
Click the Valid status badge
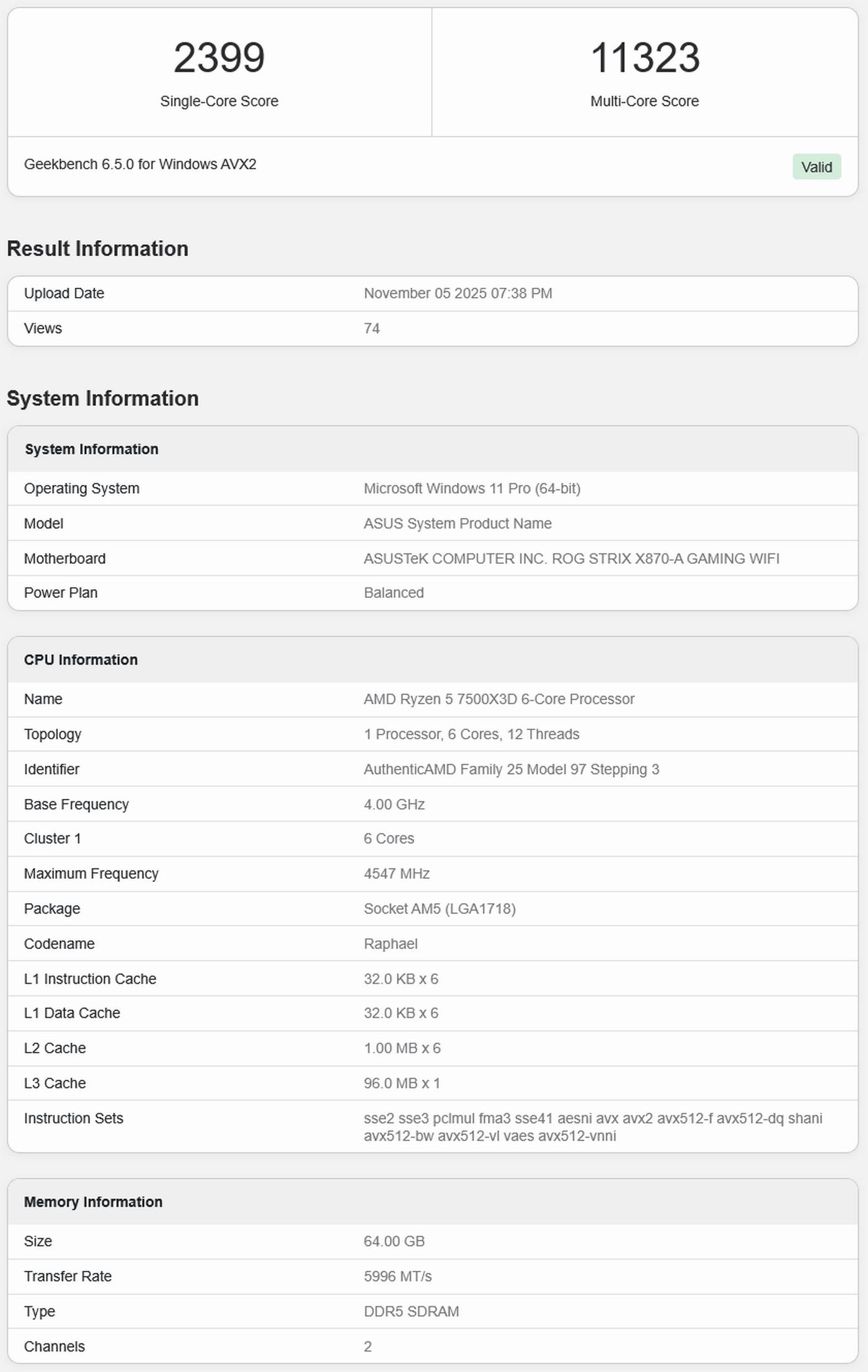[816, 167]
